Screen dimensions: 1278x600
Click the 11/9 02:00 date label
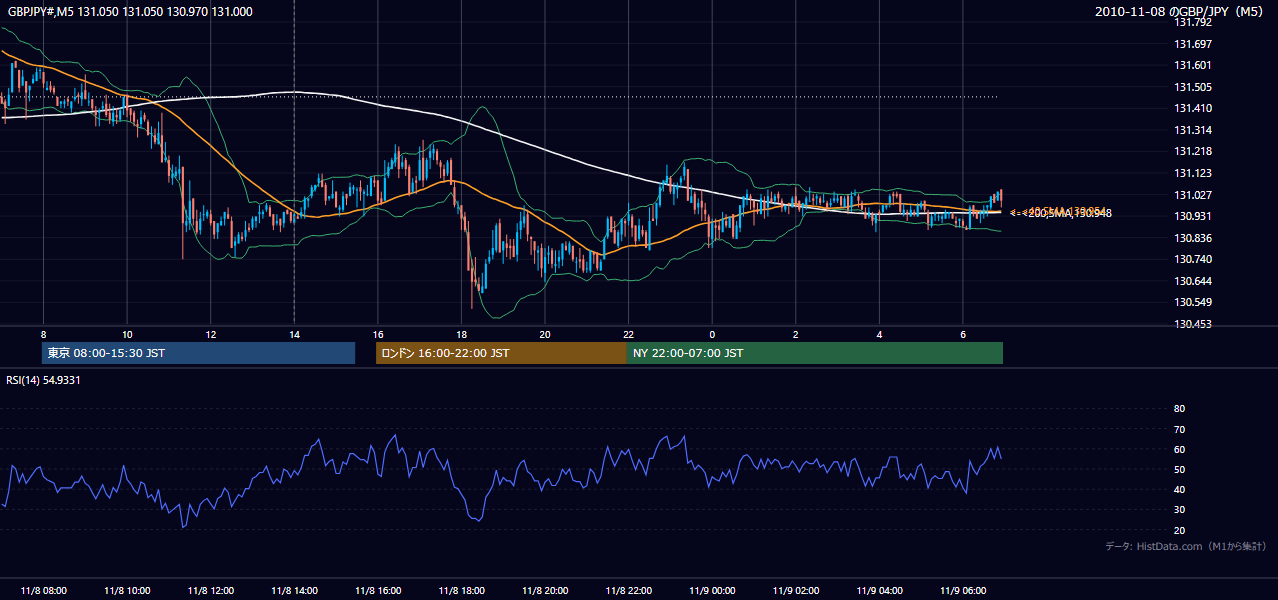(796, 590)
